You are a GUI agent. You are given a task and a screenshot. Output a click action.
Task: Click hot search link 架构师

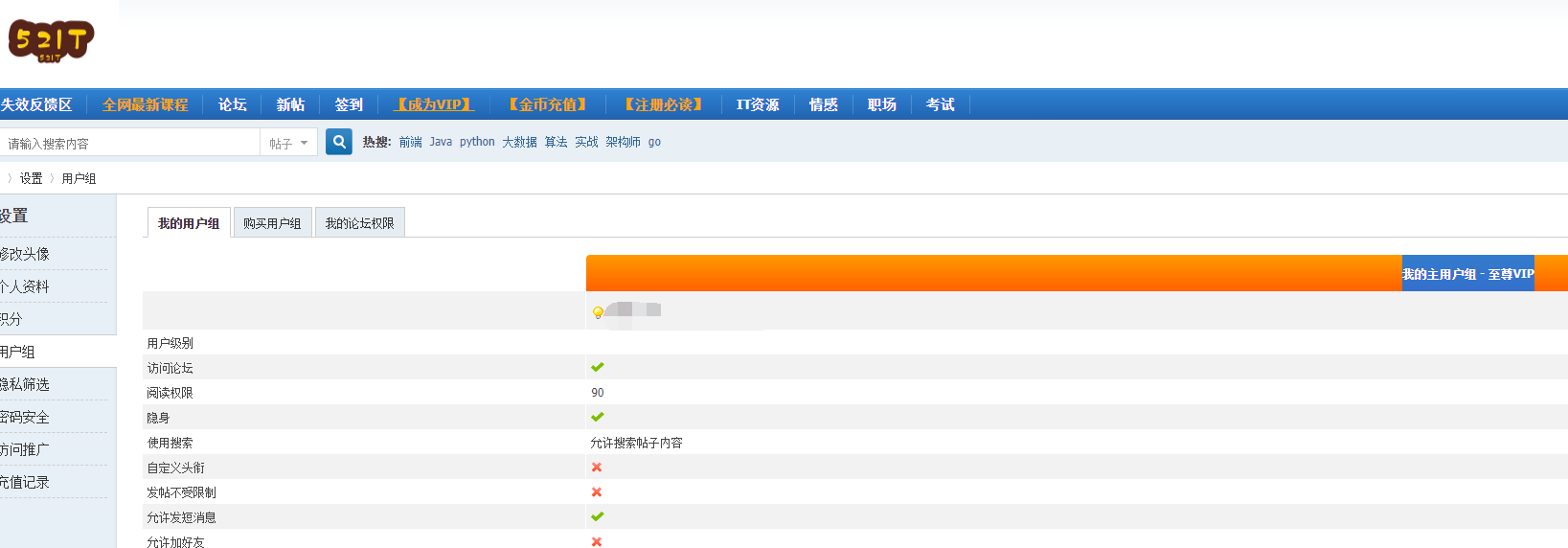[623, 142]
